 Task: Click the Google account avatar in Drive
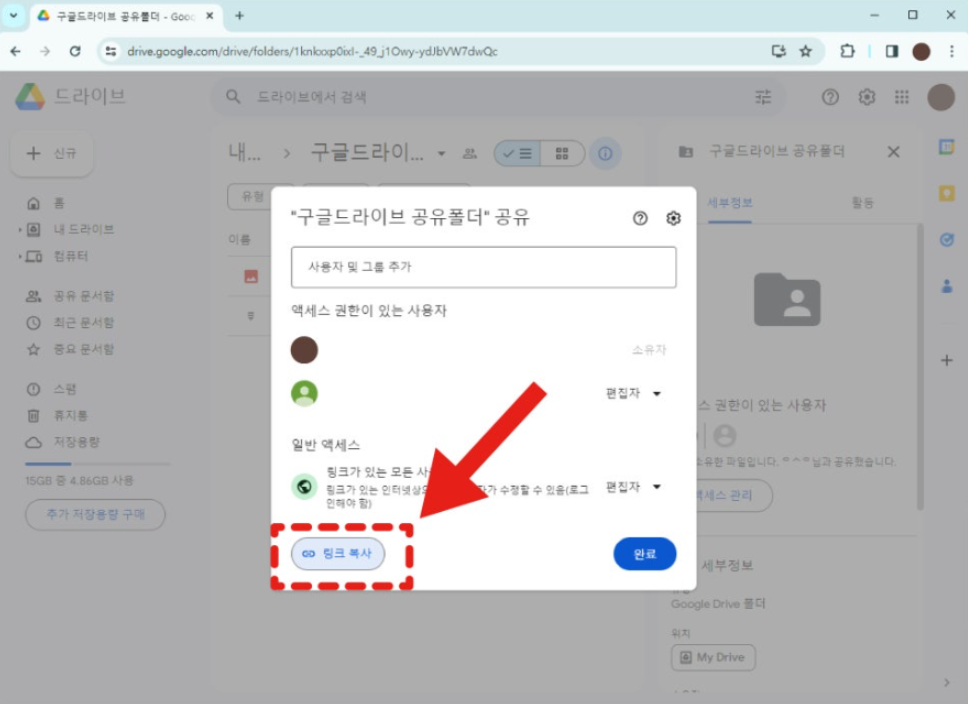941,97
